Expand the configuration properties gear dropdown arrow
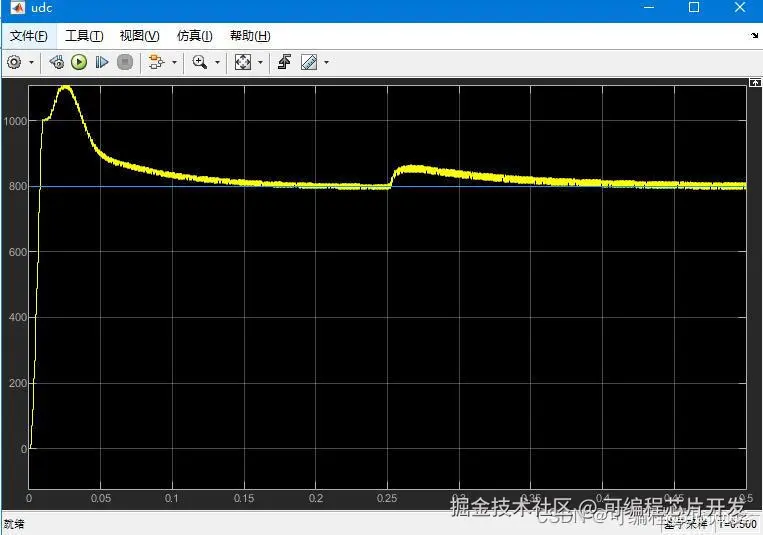Screen dimensions: 763x535 (32, 62)
